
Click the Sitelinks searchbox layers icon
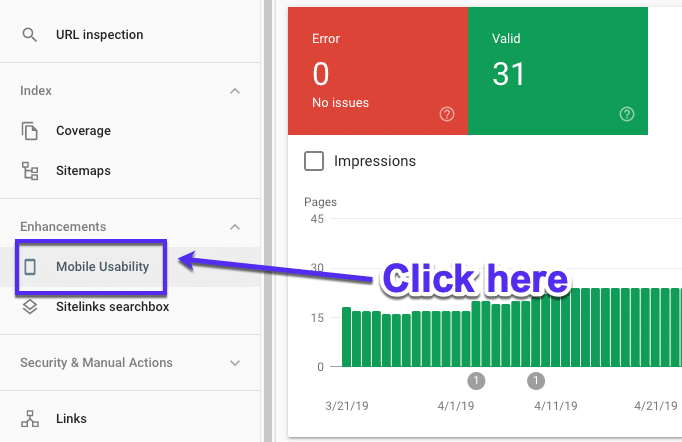30,307
